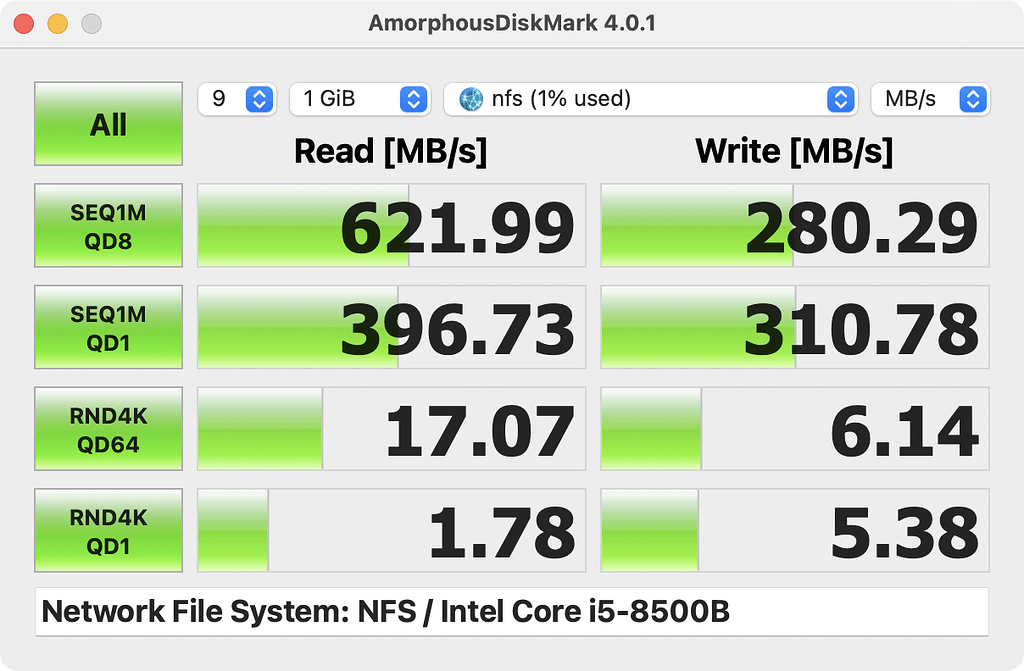
Task: Run the RND4K QD64 benchmark
Action: click(x=108, y=428)
